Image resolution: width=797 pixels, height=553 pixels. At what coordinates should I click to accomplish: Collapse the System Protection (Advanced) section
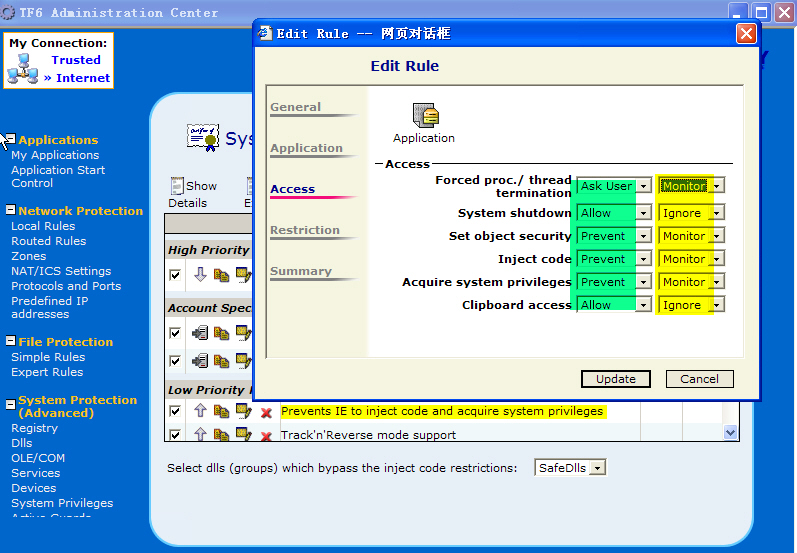coord(11,405)
